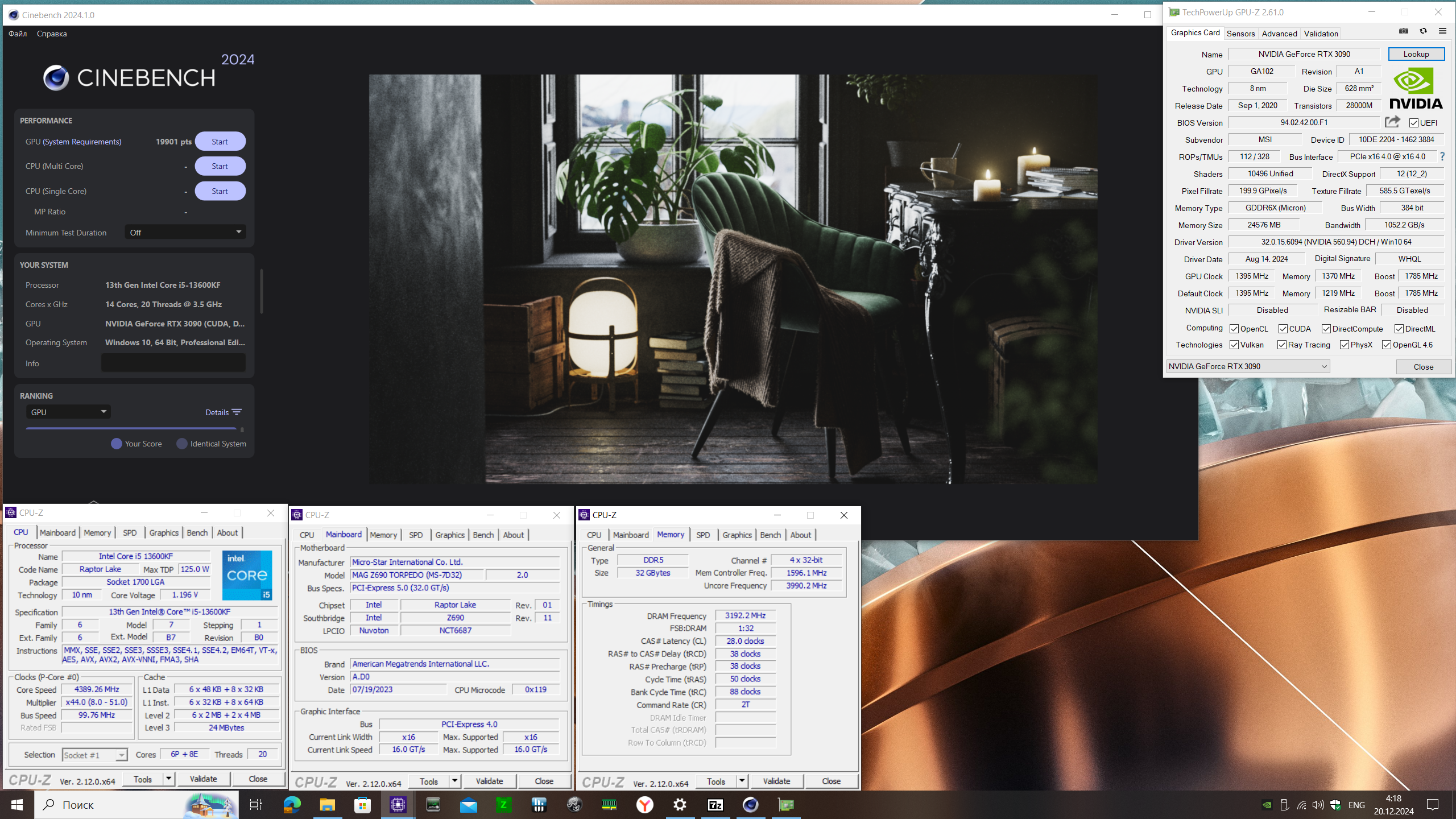Open the Ranking GPU dropdown in Cinebench
This screenshot has width=1456, height=819.
pos(68,412)
